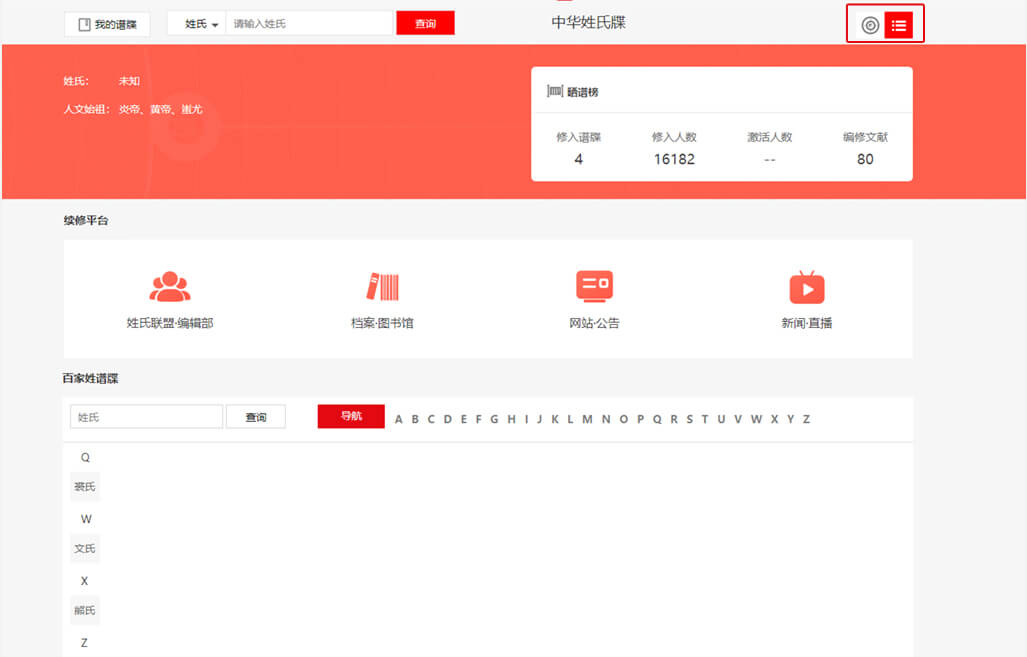Open the 新闻·直播 TV play icon
Viewport: 1027px width, 657px height.
807,287
